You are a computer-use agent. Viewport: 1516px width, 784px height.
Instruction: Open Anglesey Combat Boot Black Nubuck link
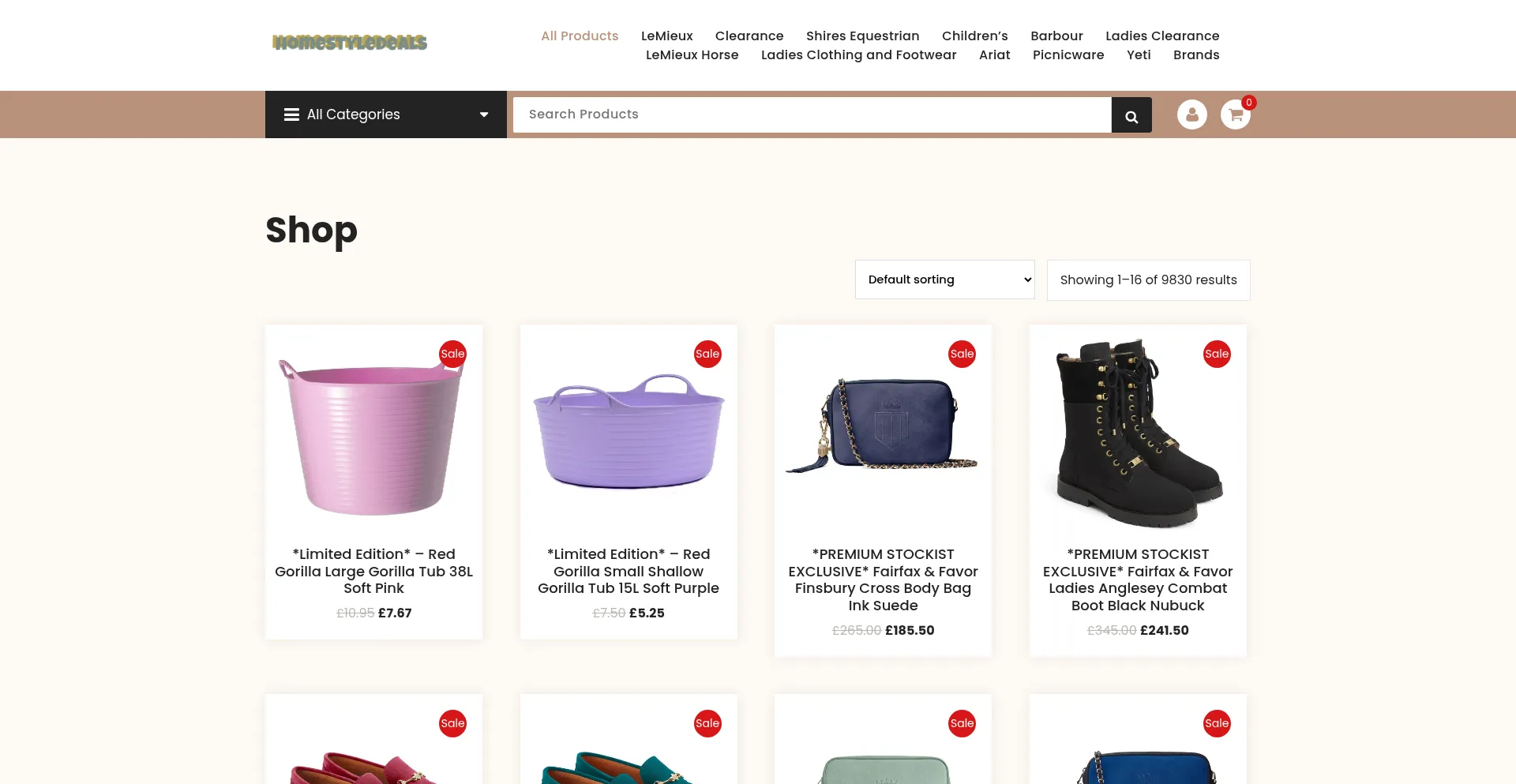(x=1138, y=580)
